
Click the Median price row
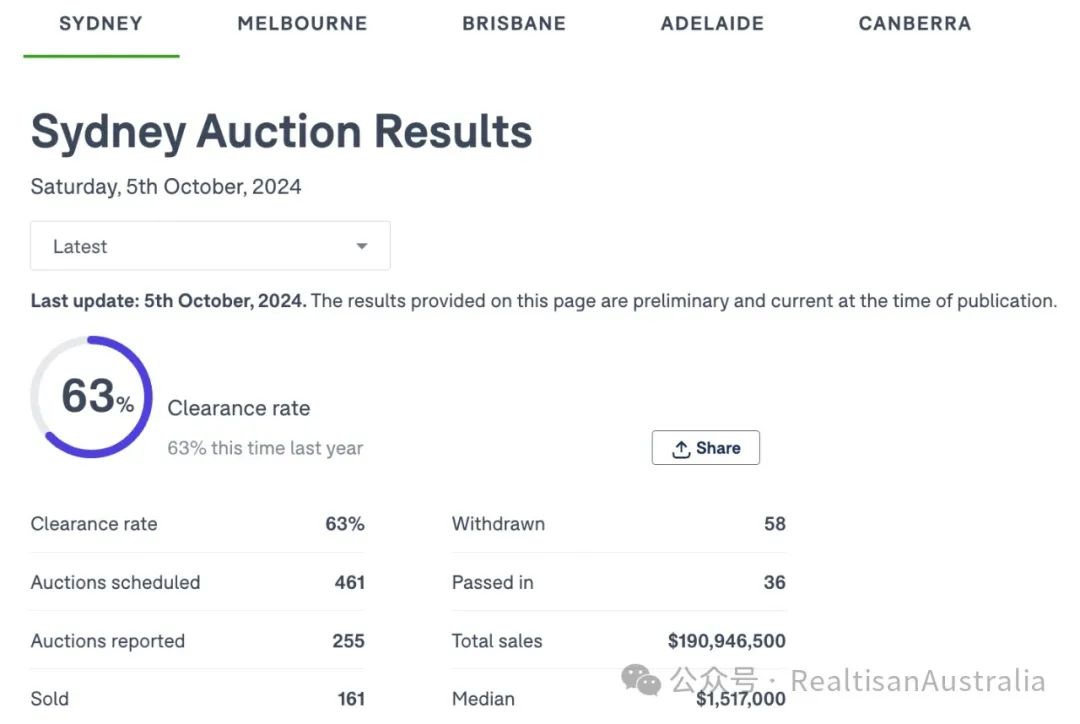[x=618, y=699]
